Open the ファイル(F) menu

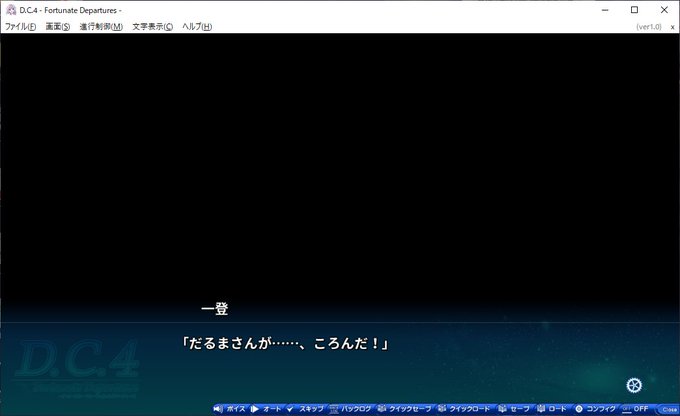pos(20,26)
